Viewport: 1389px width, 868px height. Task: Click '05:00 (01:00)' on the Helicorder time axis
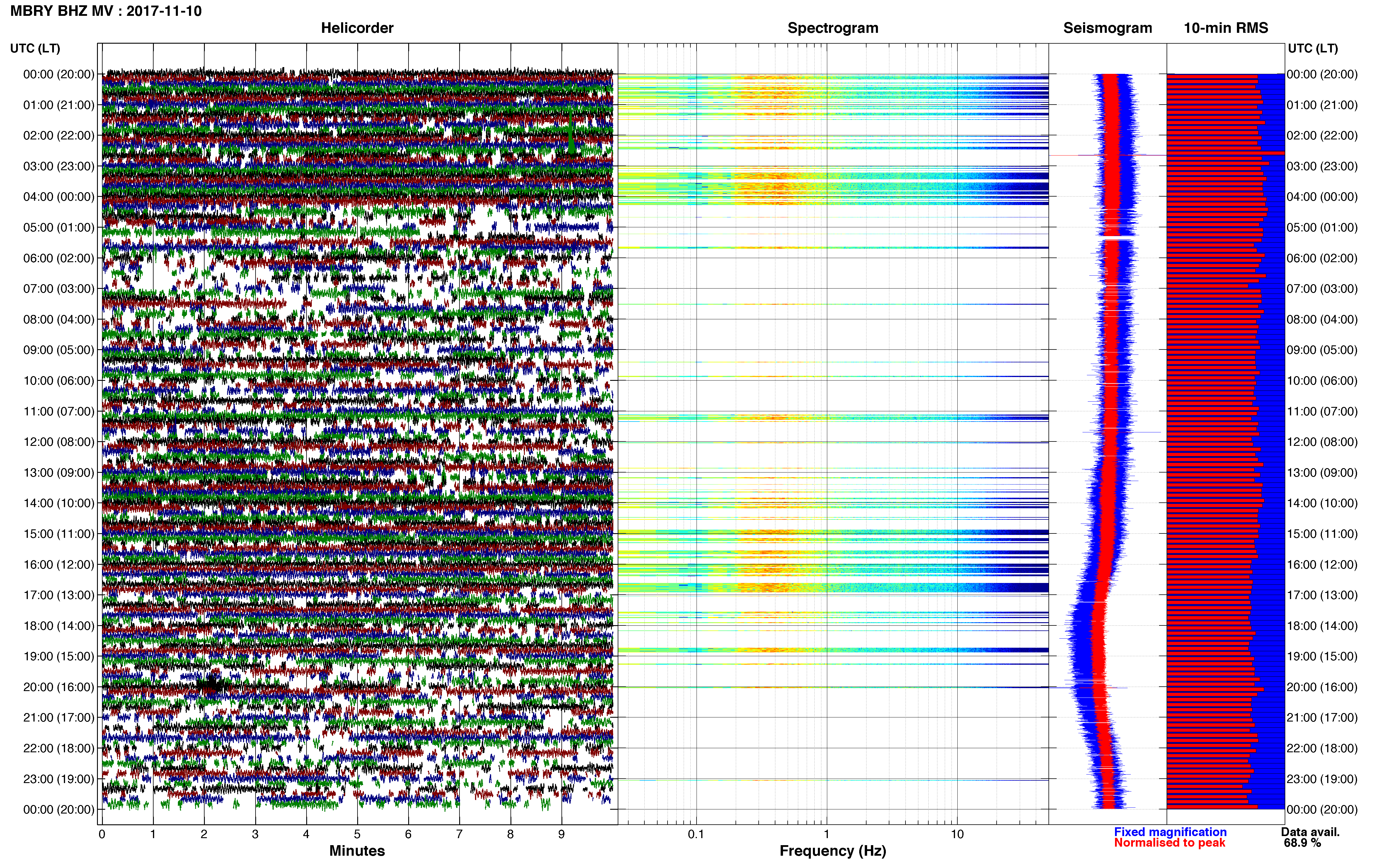[59, 227]
